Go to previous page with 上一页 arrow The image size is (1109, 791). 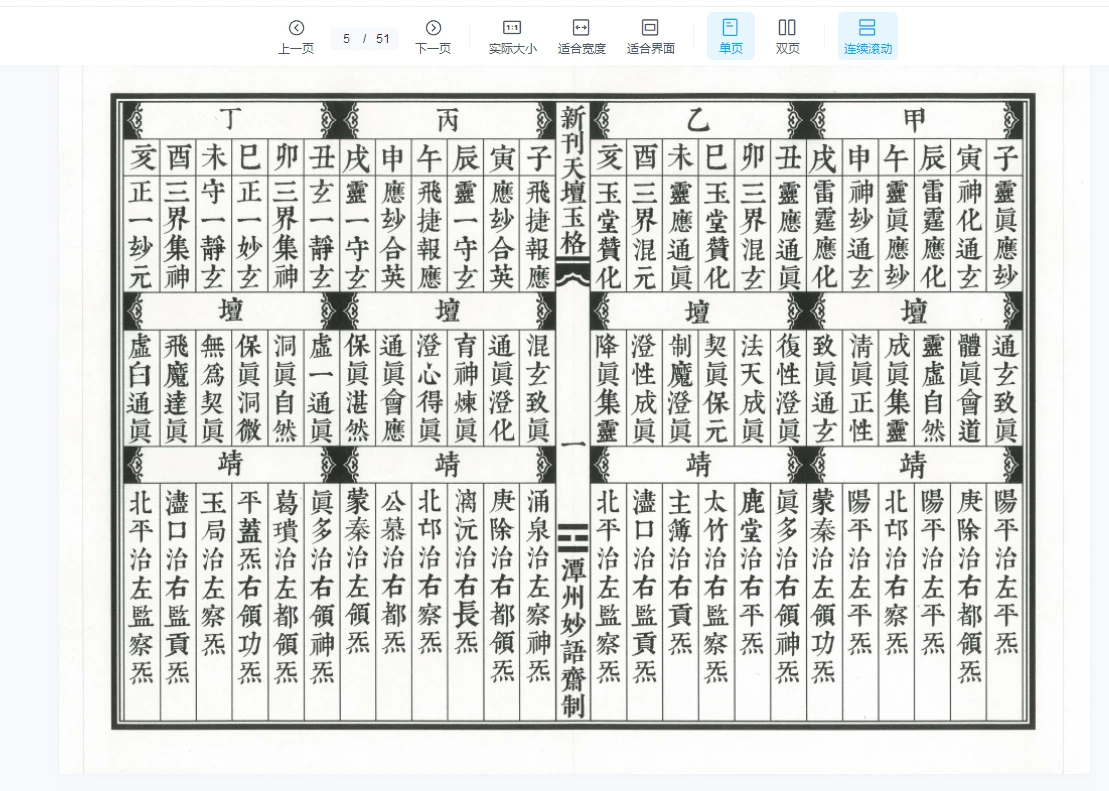[296, 36]
